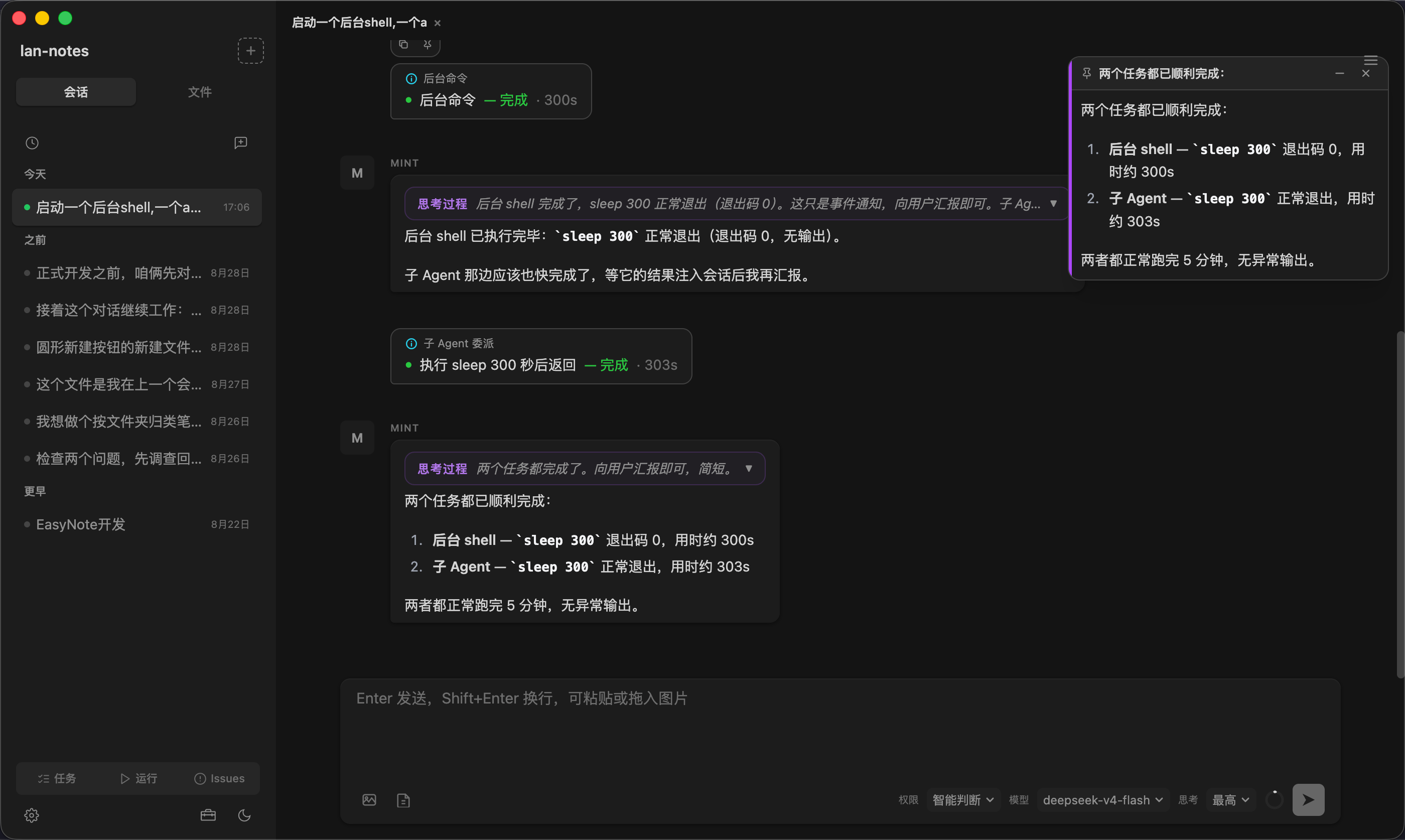
Task: Expand the 思考过程 about 两个任务都完成了
Action: pyautogui.click(x=585, y=469)
